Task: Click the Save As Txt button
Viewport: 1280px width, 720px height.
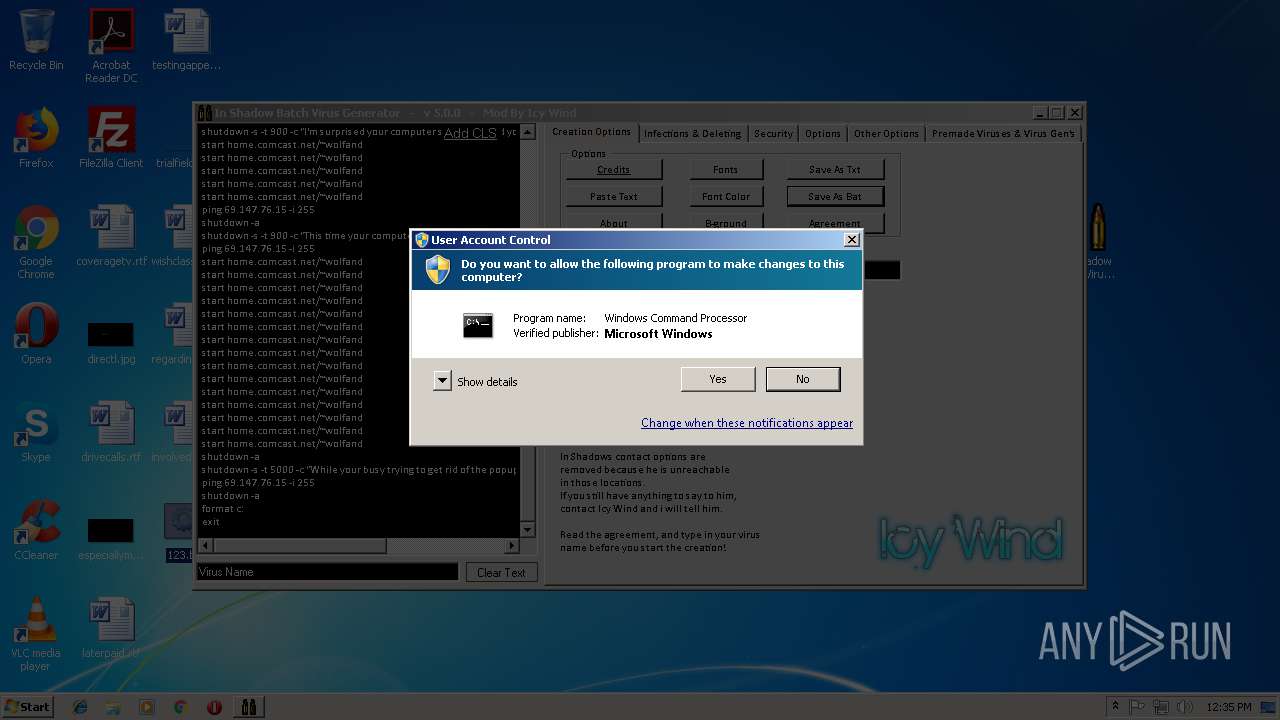Action: click(834, 170)
